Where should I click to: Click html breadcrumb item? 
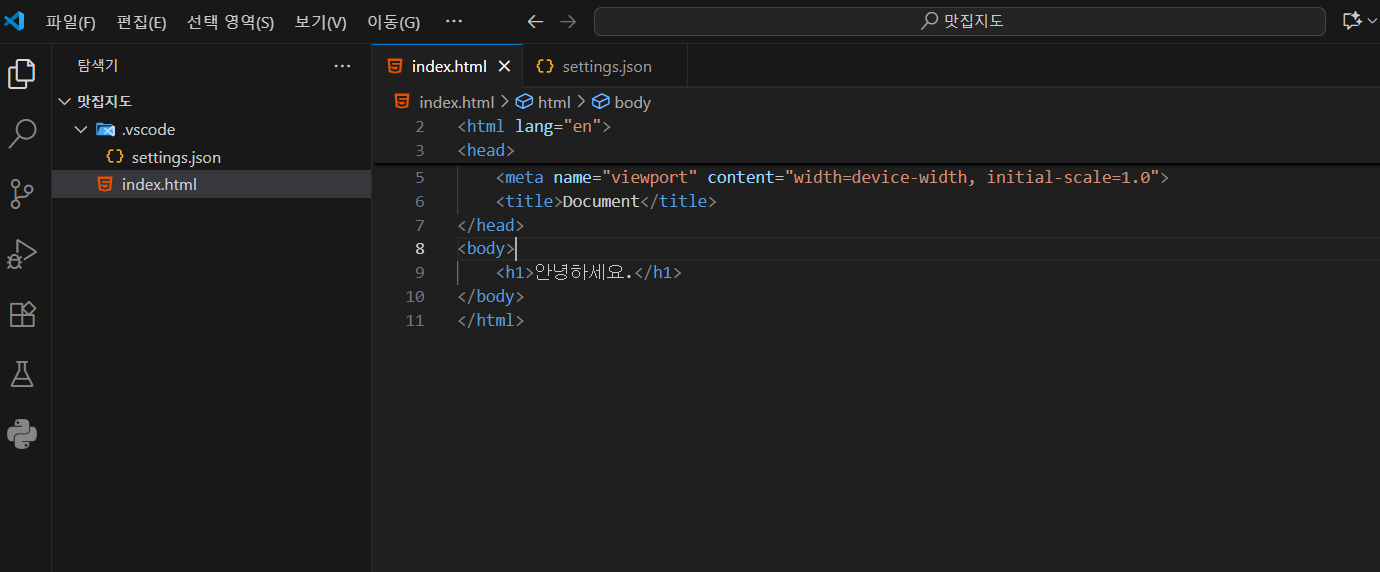click(554, 102)
